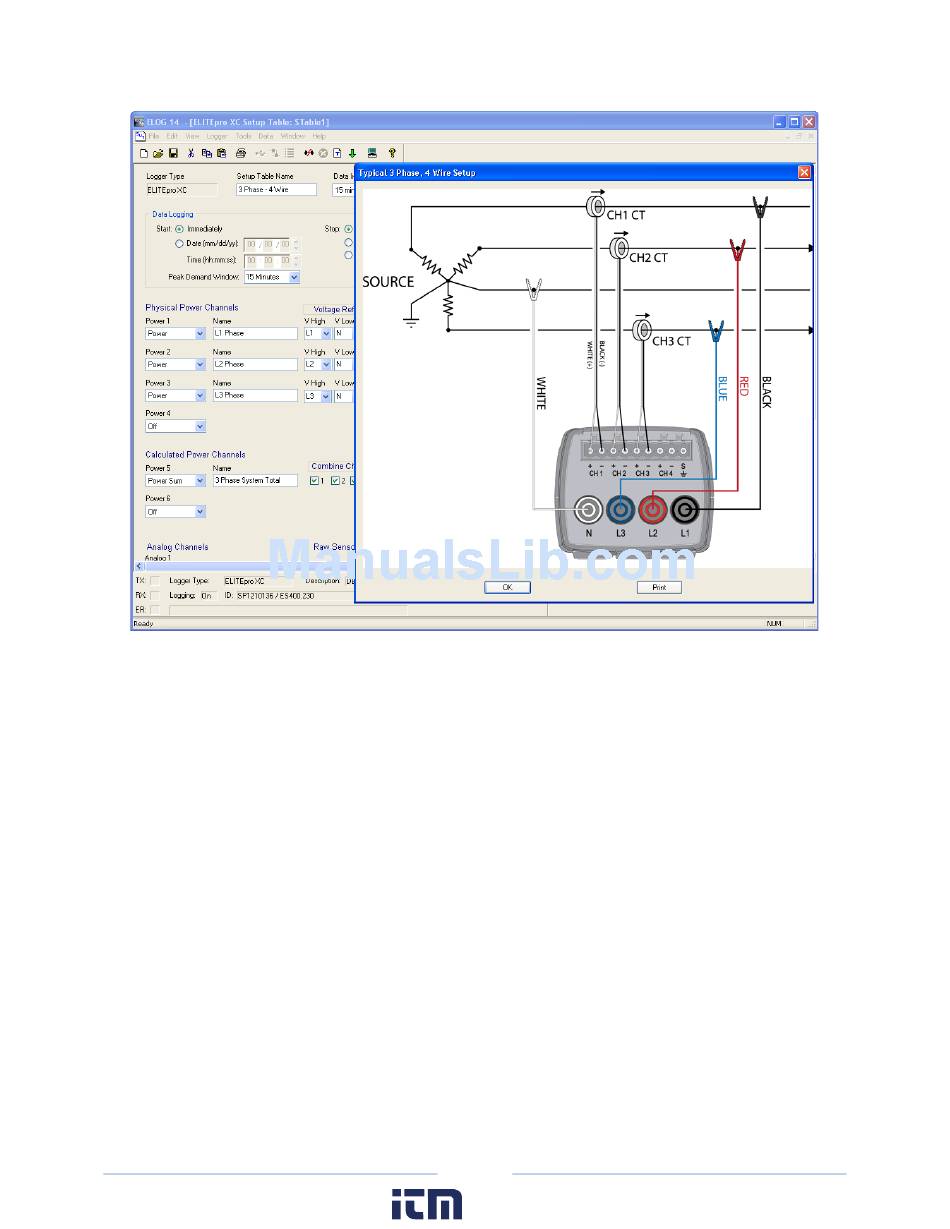Image resolution: width=950 pixels, height=1229 pixels.
Task: Click the Print button in the dialog
Action: point(659,587)
